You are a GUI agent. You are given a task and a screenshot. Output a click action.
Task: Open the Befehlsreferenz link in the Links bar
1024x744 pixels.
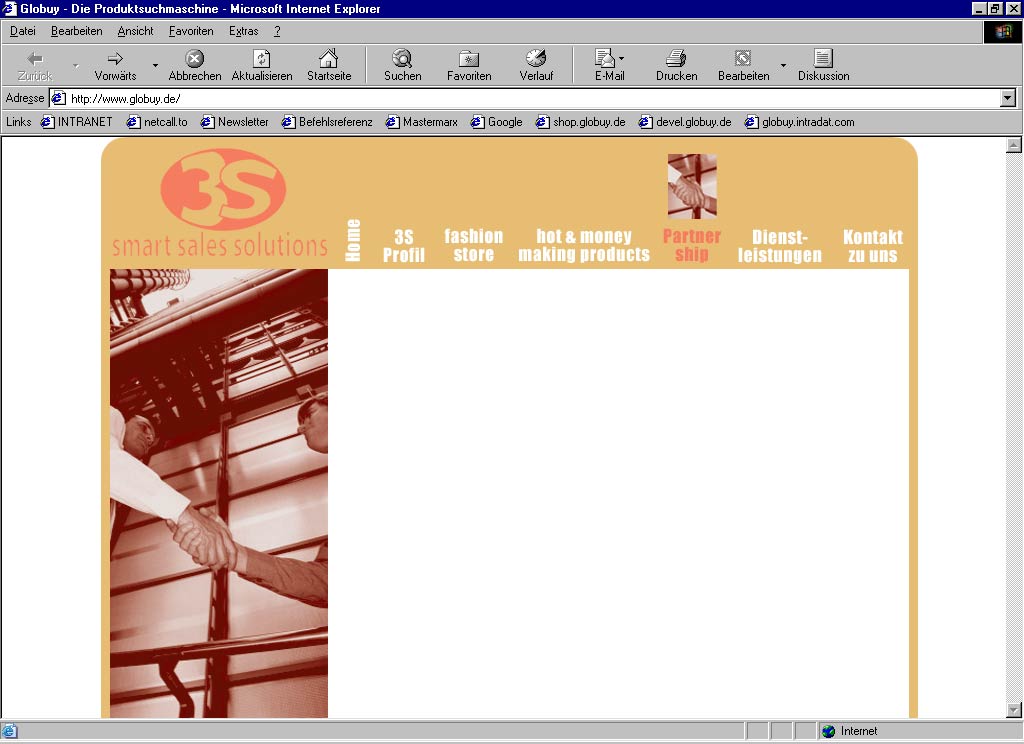click(327, 122)
